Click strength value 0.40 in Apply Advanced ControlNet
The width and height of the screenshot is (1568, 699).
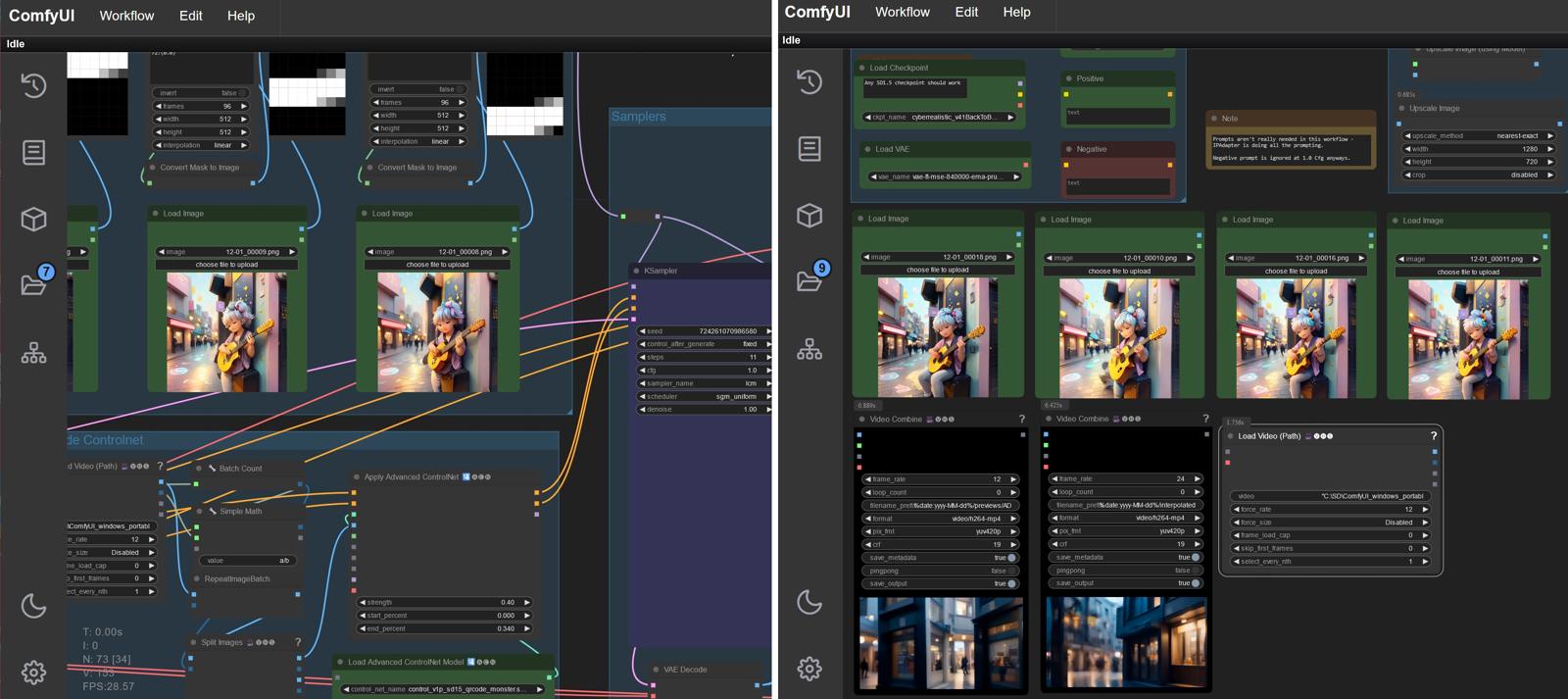click(445, 602)
